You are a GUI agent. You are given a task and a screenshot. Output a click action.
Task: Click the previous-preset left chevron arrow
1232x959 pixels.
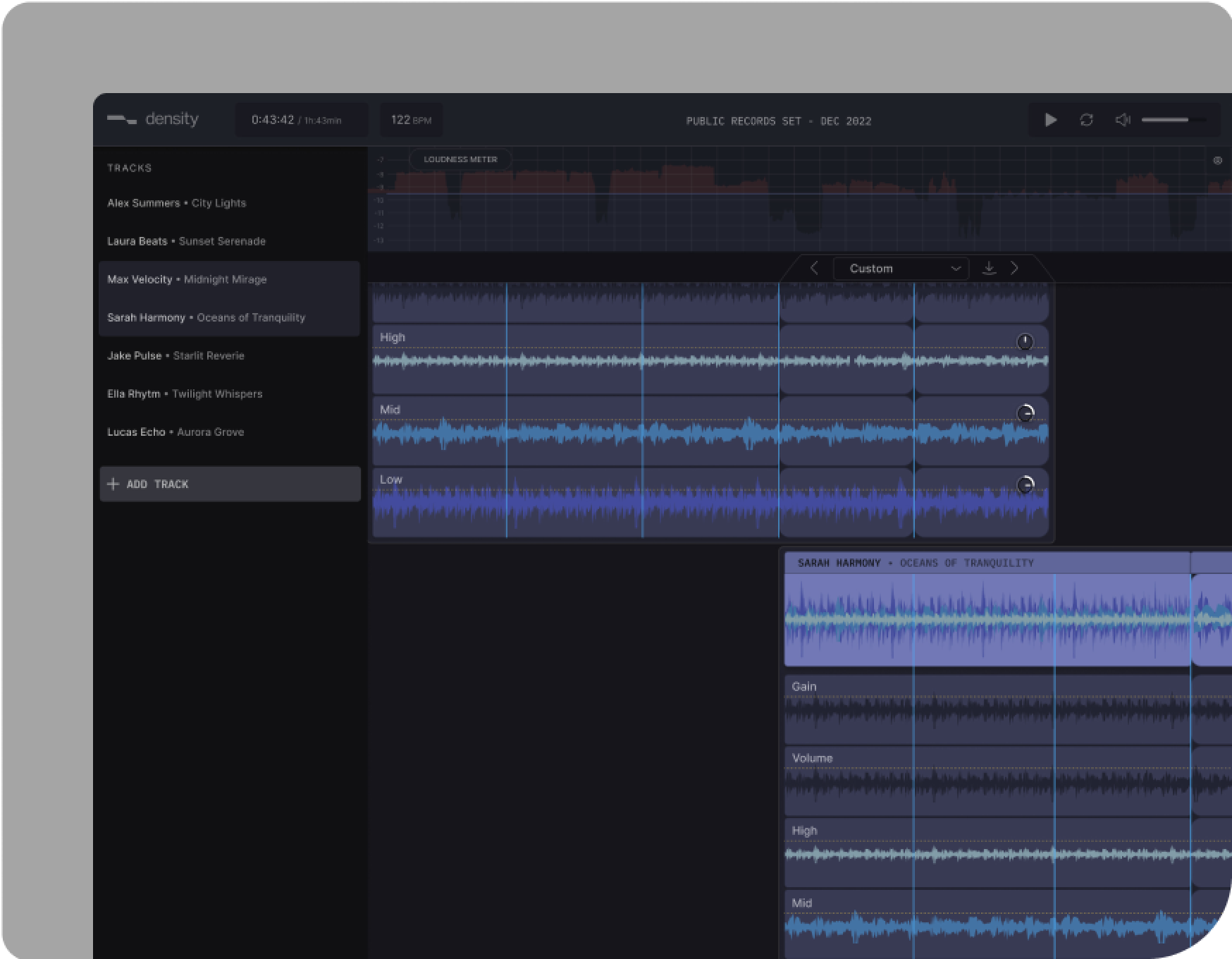815,268
